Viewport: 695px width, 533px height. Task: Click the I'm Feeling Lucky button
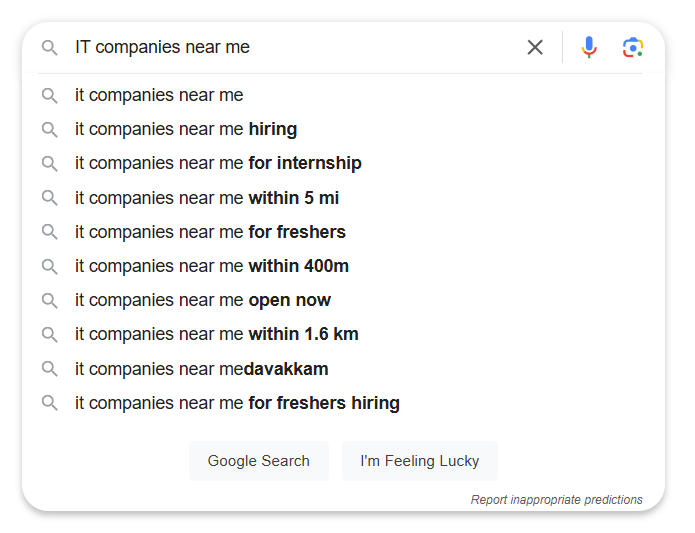coord(420,461)
